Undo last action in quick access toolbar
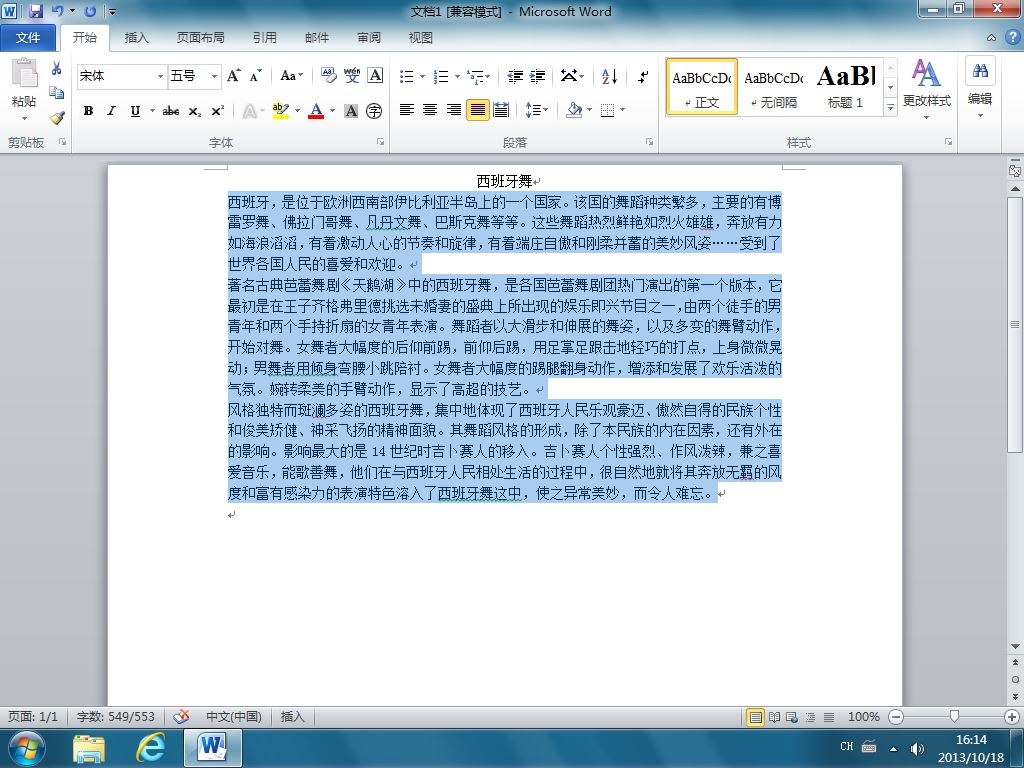 pos(57,10)
